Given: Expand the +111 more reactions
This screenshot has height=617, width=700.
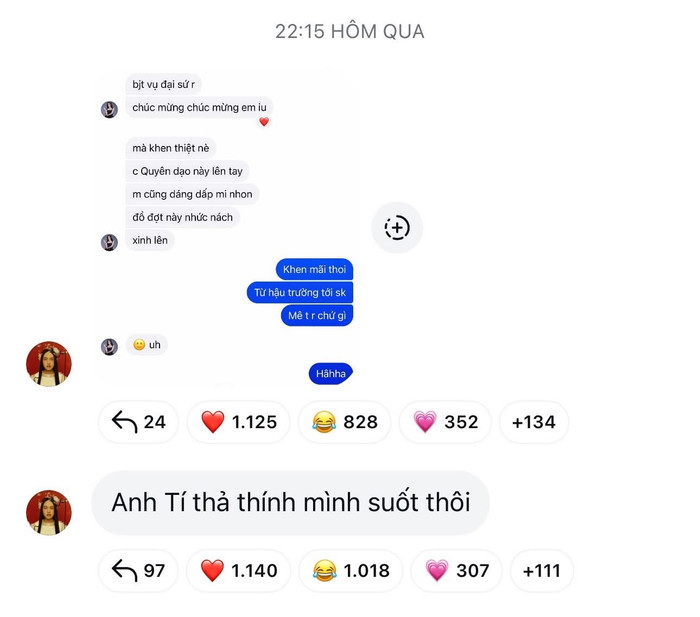Looking at the screenshot, I should coord(541,571).
